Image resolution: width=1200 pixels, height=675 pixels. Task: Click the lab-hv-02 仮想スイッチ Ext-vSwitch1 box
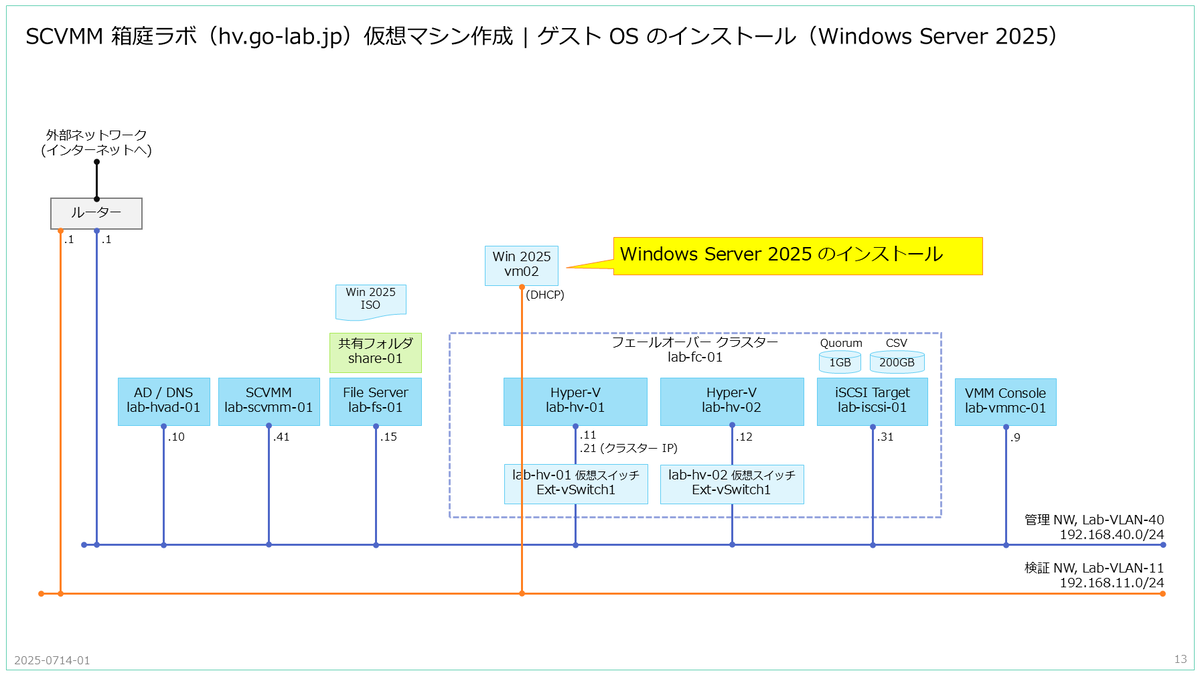click(x=732, y=483)
